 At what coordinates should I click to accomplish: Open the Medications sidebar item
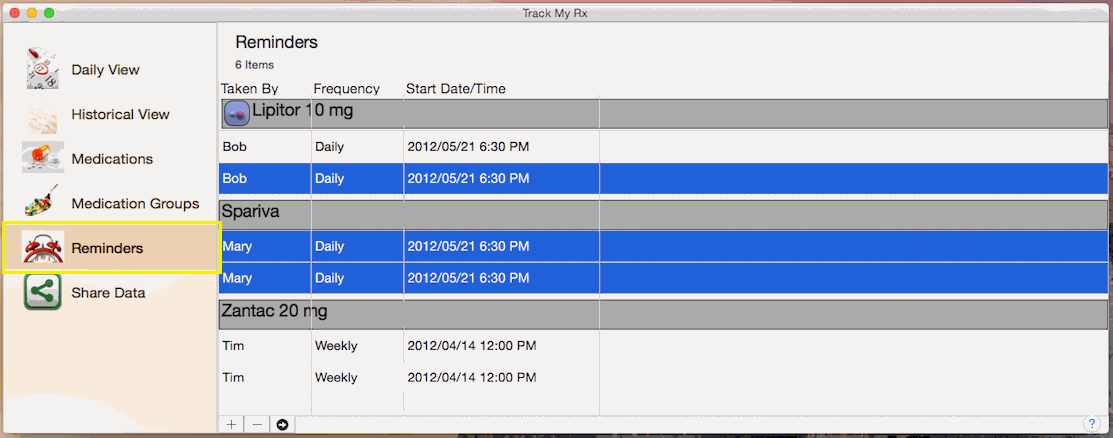click(112, 159)
